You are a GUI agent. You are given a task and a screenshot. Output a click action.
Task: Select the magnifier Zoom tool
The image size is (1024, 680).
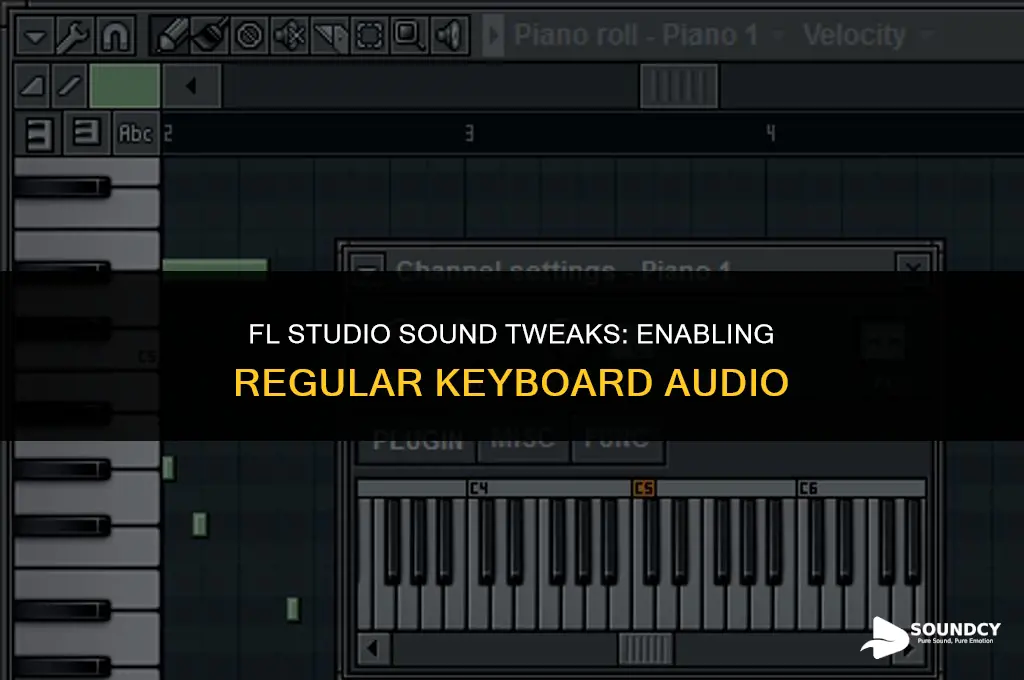409,35
